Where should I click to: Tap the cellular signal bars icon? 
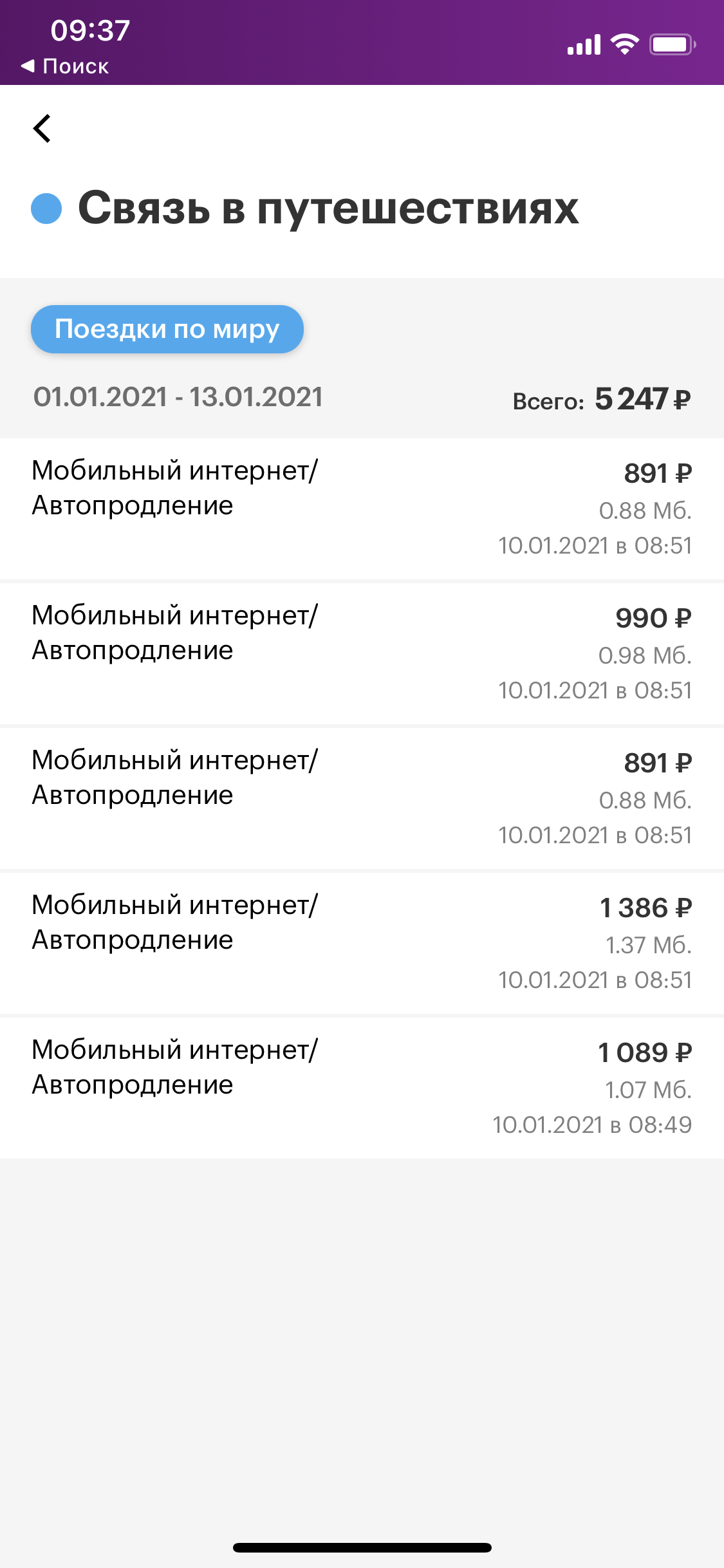pos(584,44)
